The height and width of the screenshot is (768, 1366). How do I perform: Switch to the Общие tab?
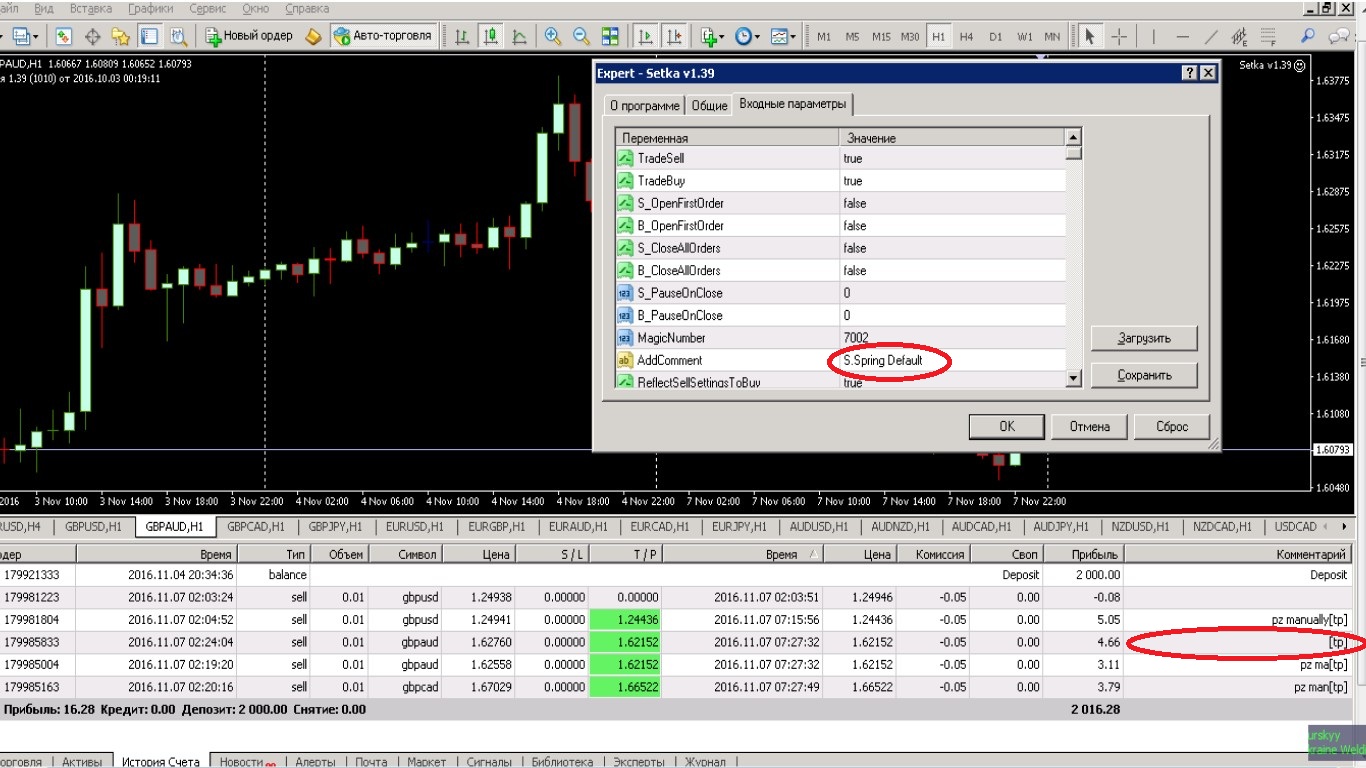tap(709, 106)
